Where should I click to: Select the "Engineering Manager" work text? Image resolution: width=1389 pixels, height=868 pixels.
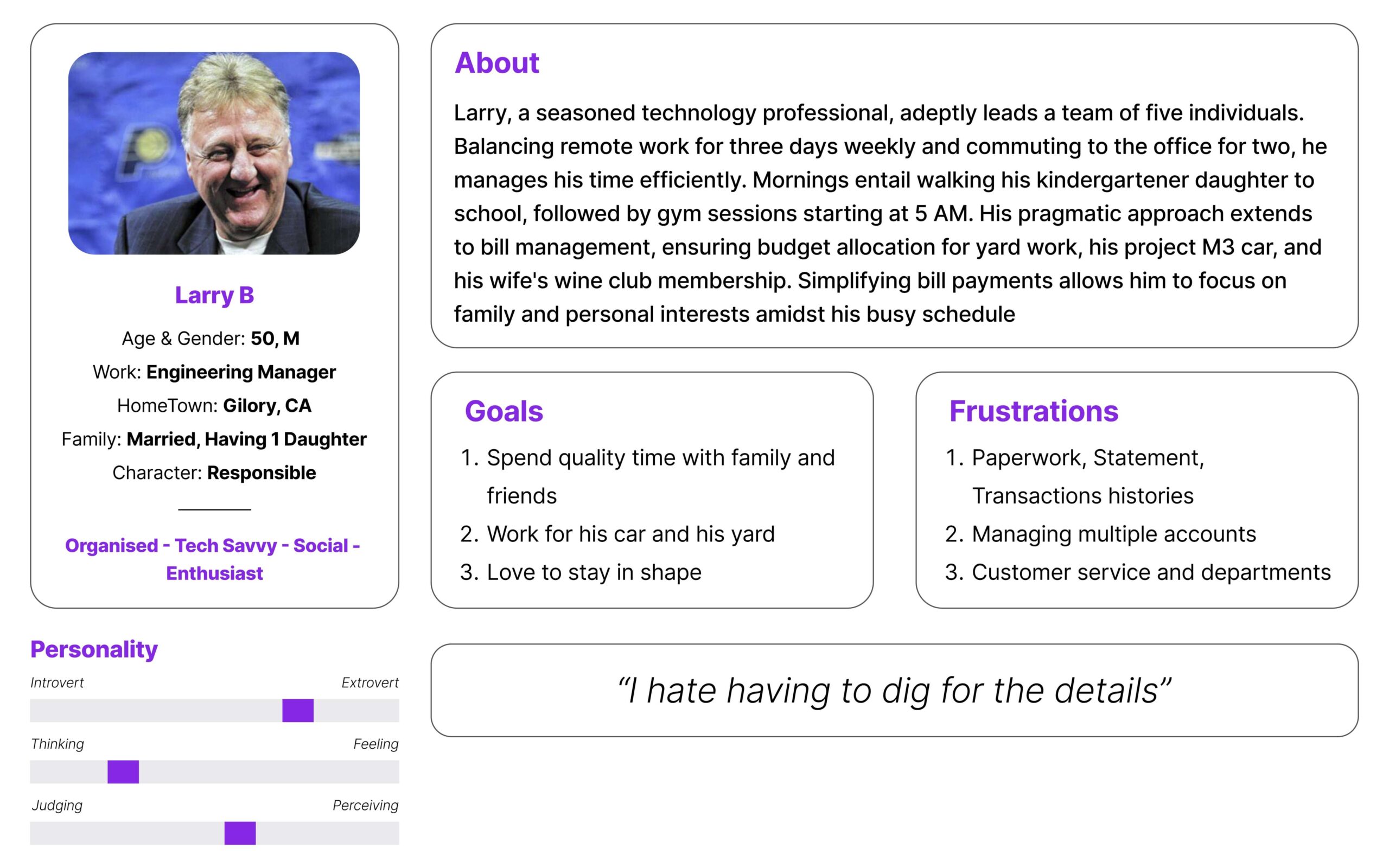coord(240,372)
